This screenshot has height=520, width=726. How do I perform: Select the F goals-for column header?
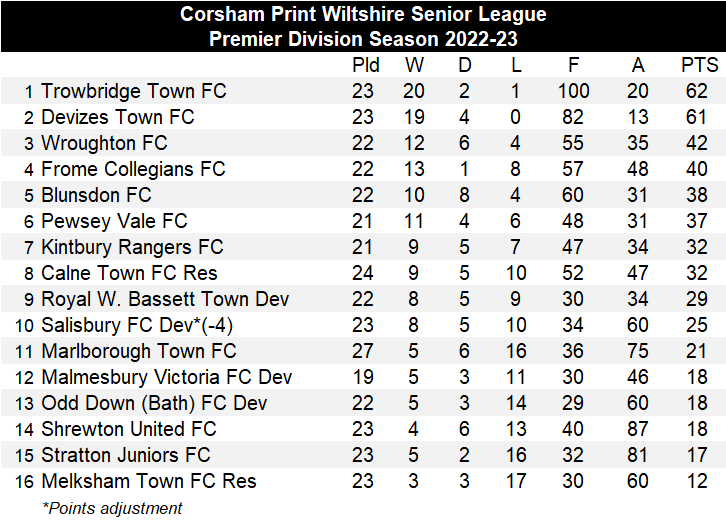573,66
